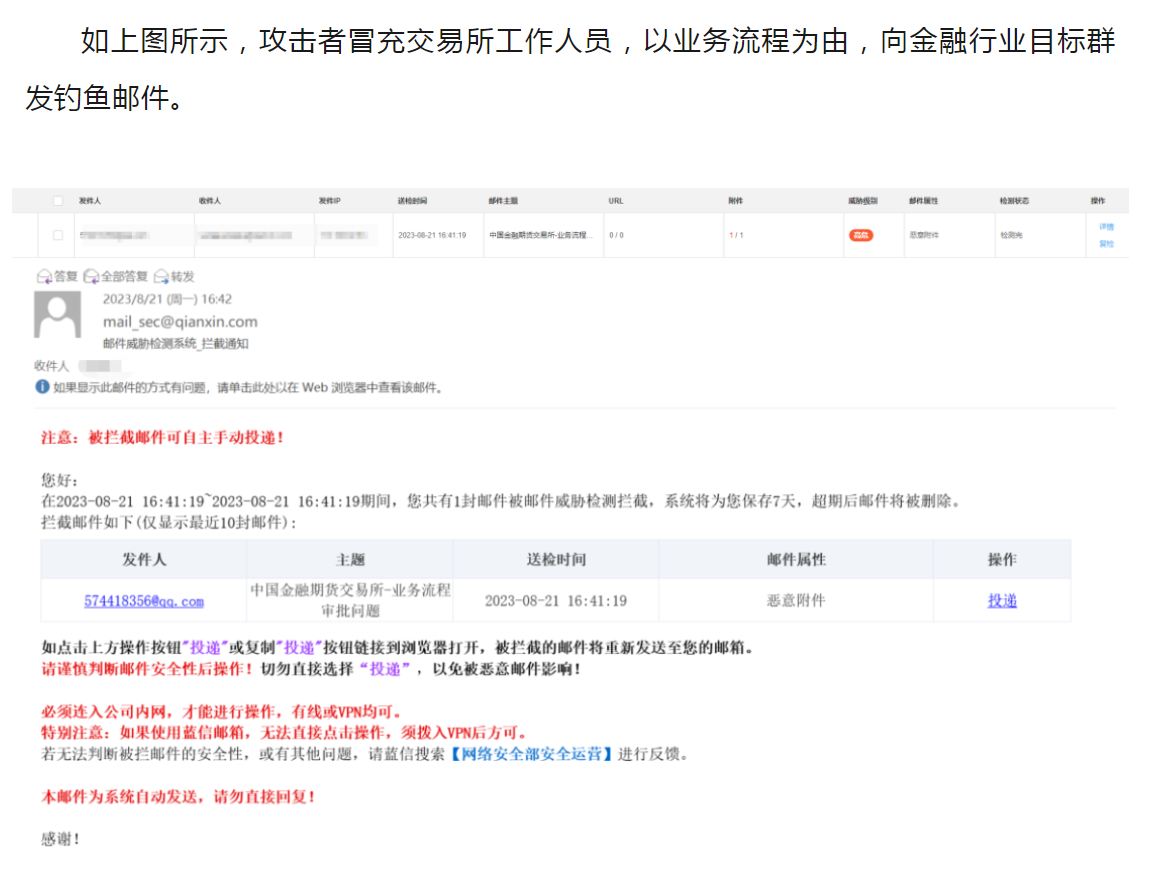Click the 中国金融期货交易所 subject in top row
Viewport: 1164px width, 896px height.
541,235
